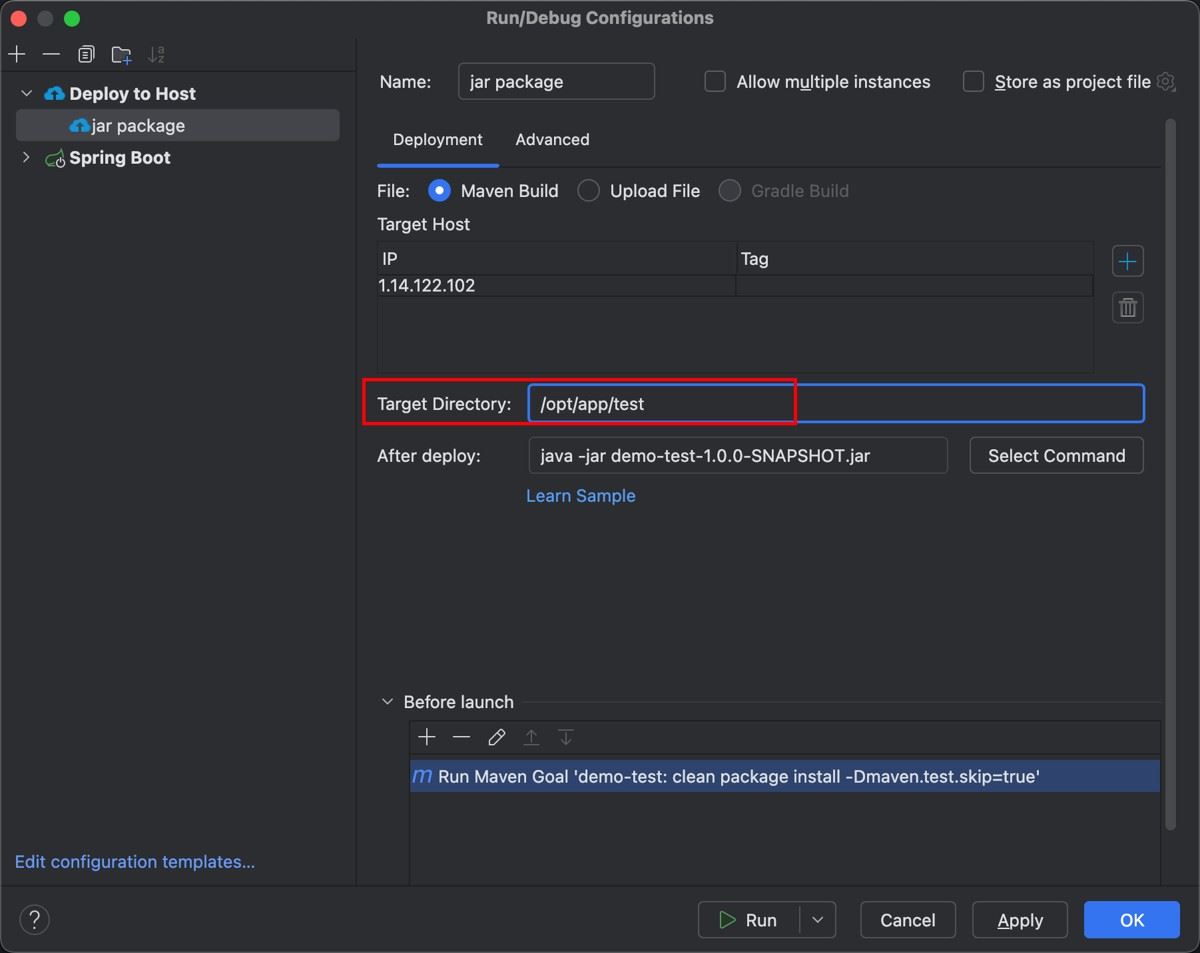The image size is (1200, 953).
Task: Click the add new configuration plus icon
Action: point(17,54)
